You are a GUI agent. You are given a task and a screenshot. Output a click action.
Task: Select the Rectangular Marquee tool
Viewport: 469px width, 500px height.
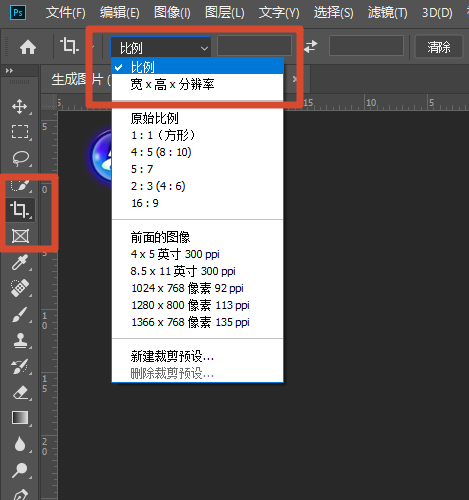coord(20,132)
